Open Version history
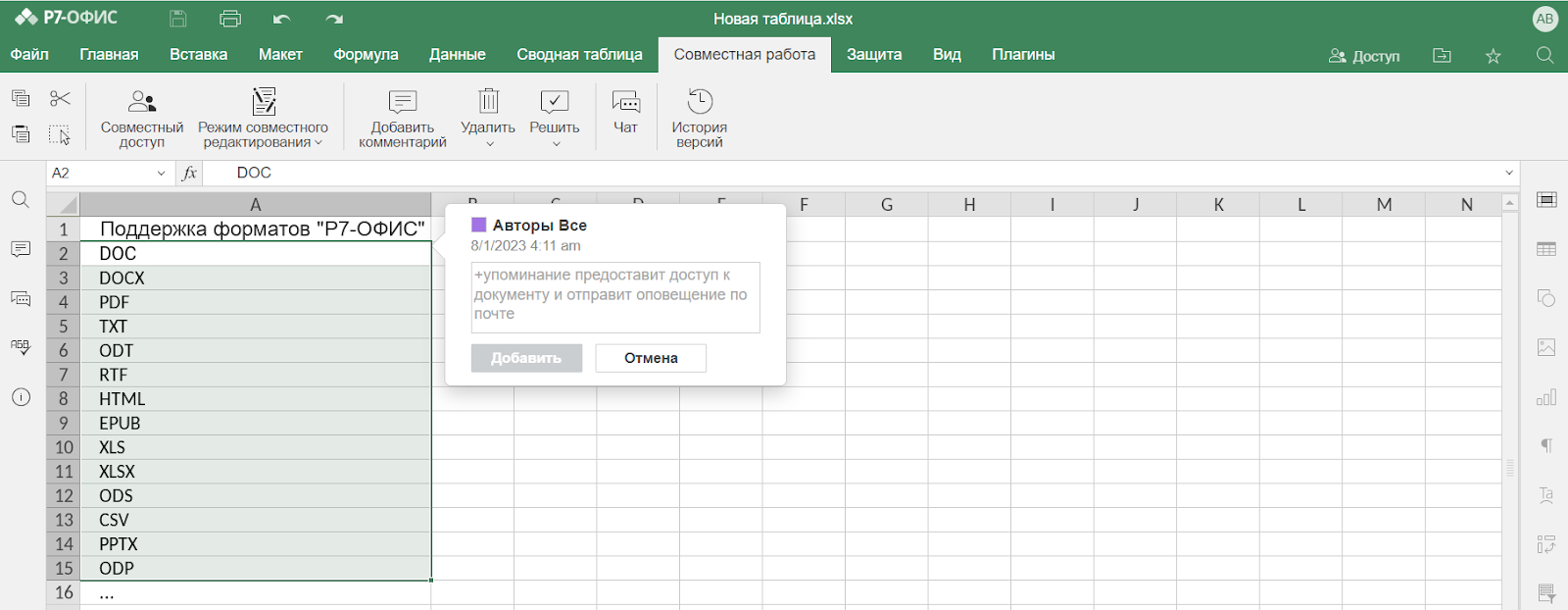 click(x=700, y=119)
